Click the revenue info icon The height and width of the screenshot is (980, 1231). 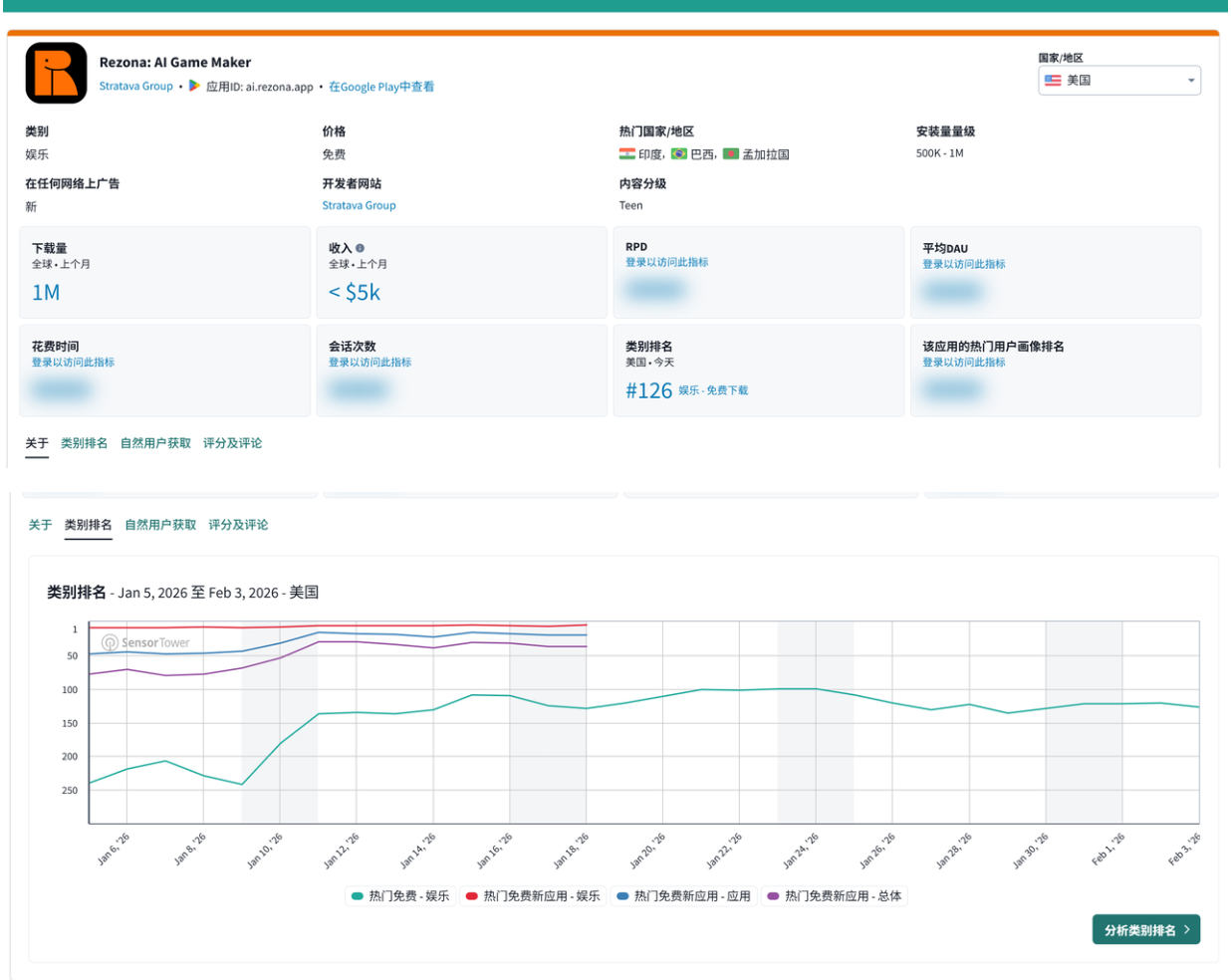point(360,248)
